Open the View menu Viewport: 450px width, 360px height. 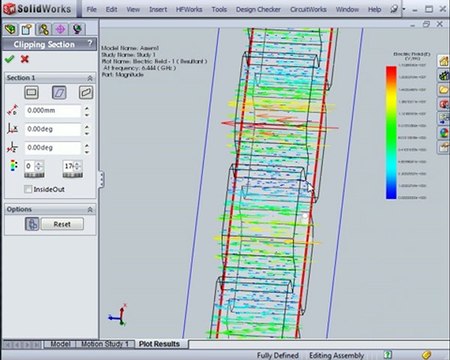point(133,10)
